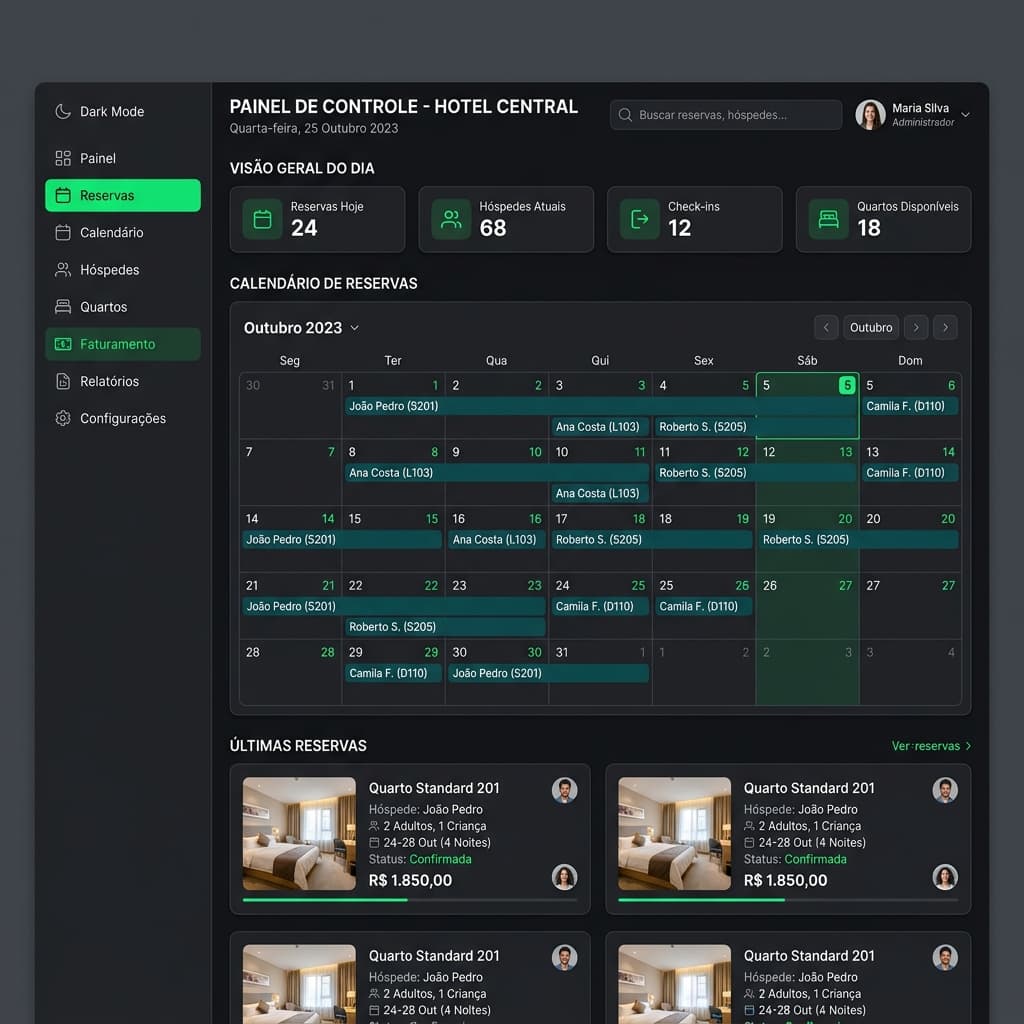
Task: Select Faturamento in the sidebar
Action: pos(123,344)
